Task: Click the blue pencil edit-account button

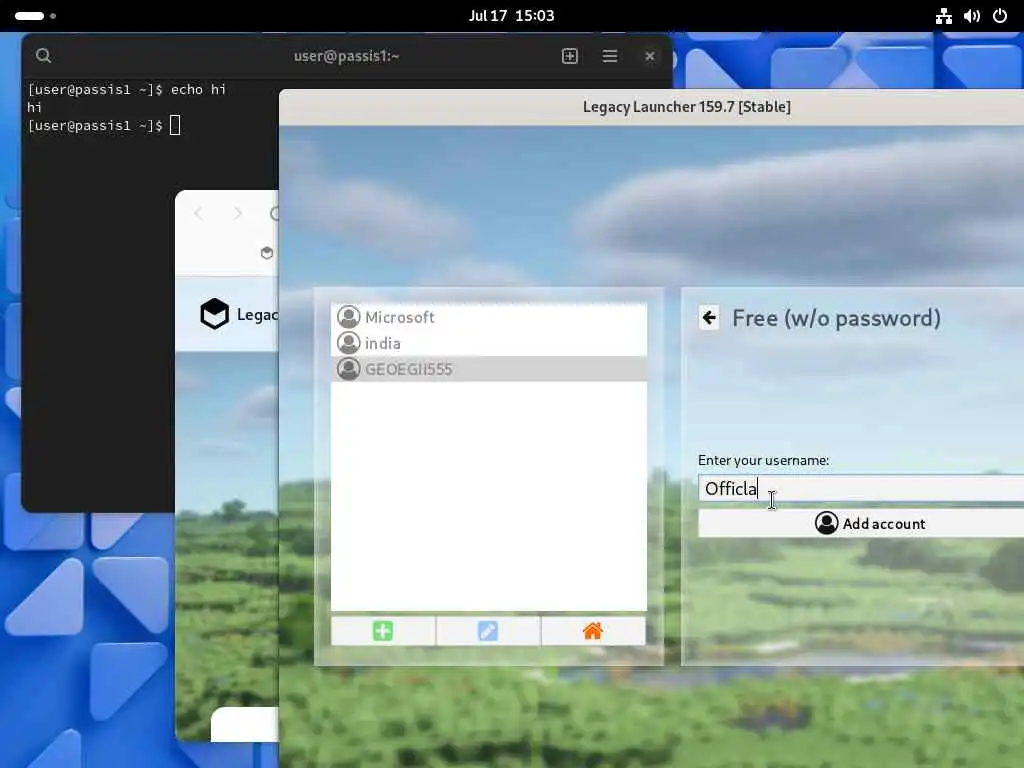Action: [488, 631]
